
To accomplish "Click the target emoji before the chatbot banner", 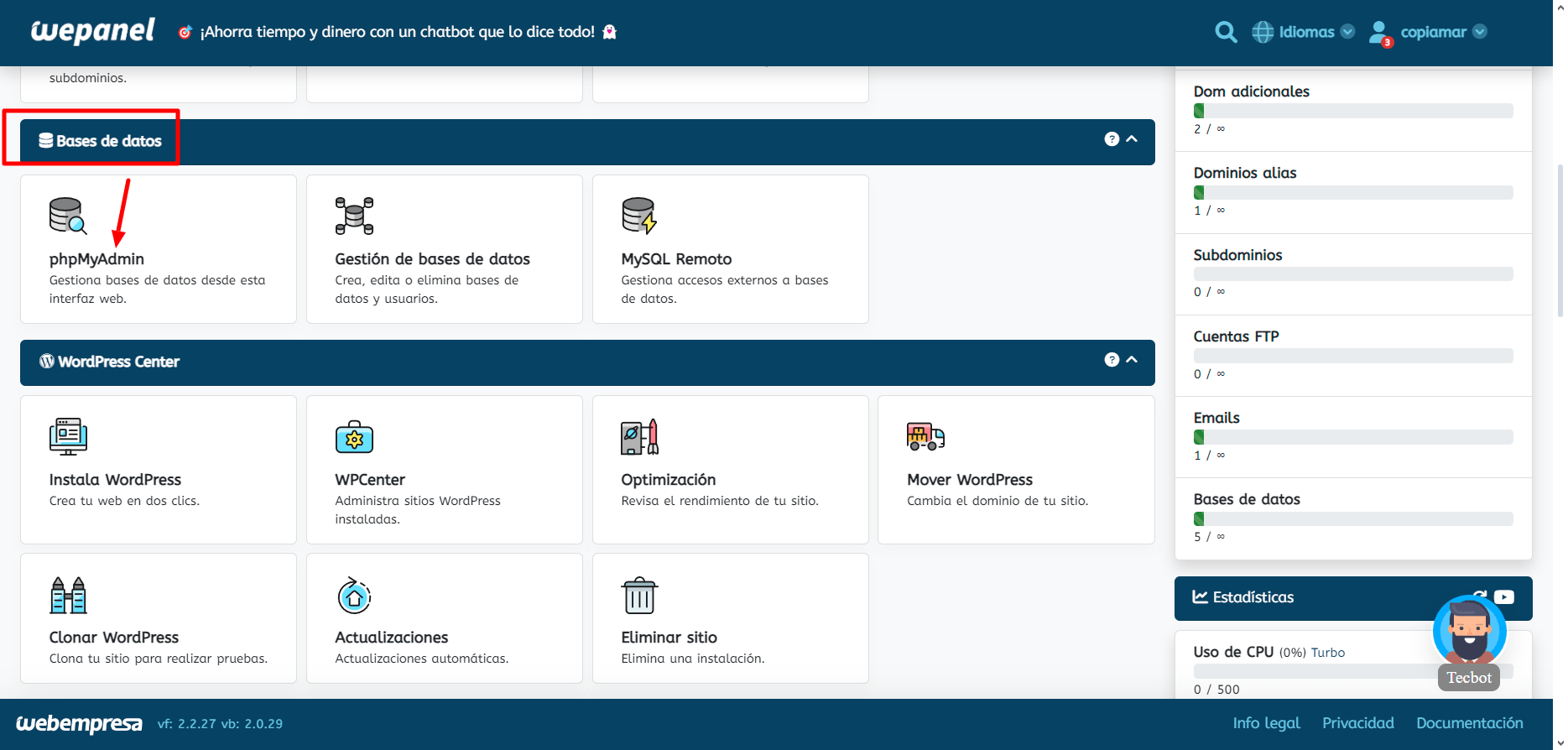I will tap(185, 32).
